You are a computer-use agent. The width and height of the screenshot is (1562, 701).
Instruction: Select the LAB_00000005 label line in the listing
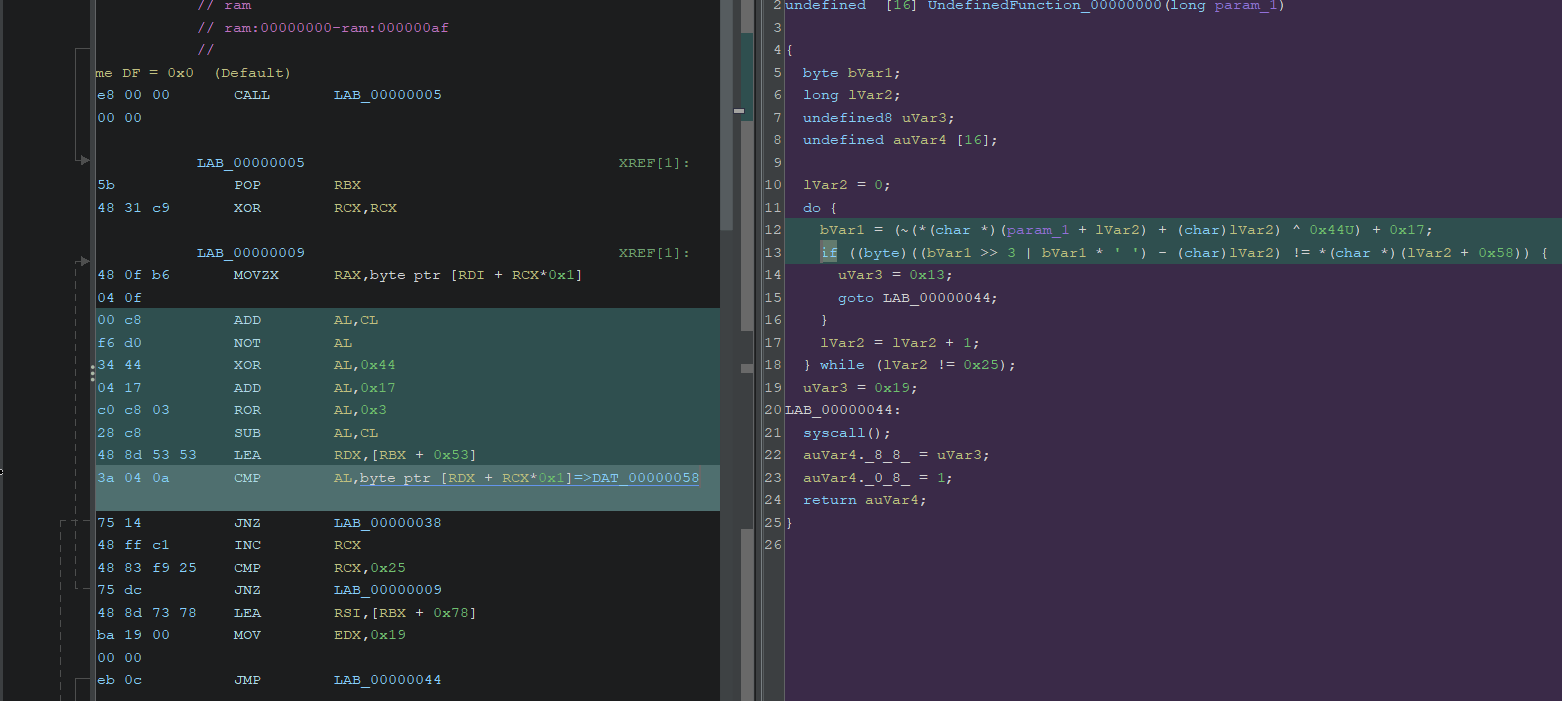click(251, 163)
